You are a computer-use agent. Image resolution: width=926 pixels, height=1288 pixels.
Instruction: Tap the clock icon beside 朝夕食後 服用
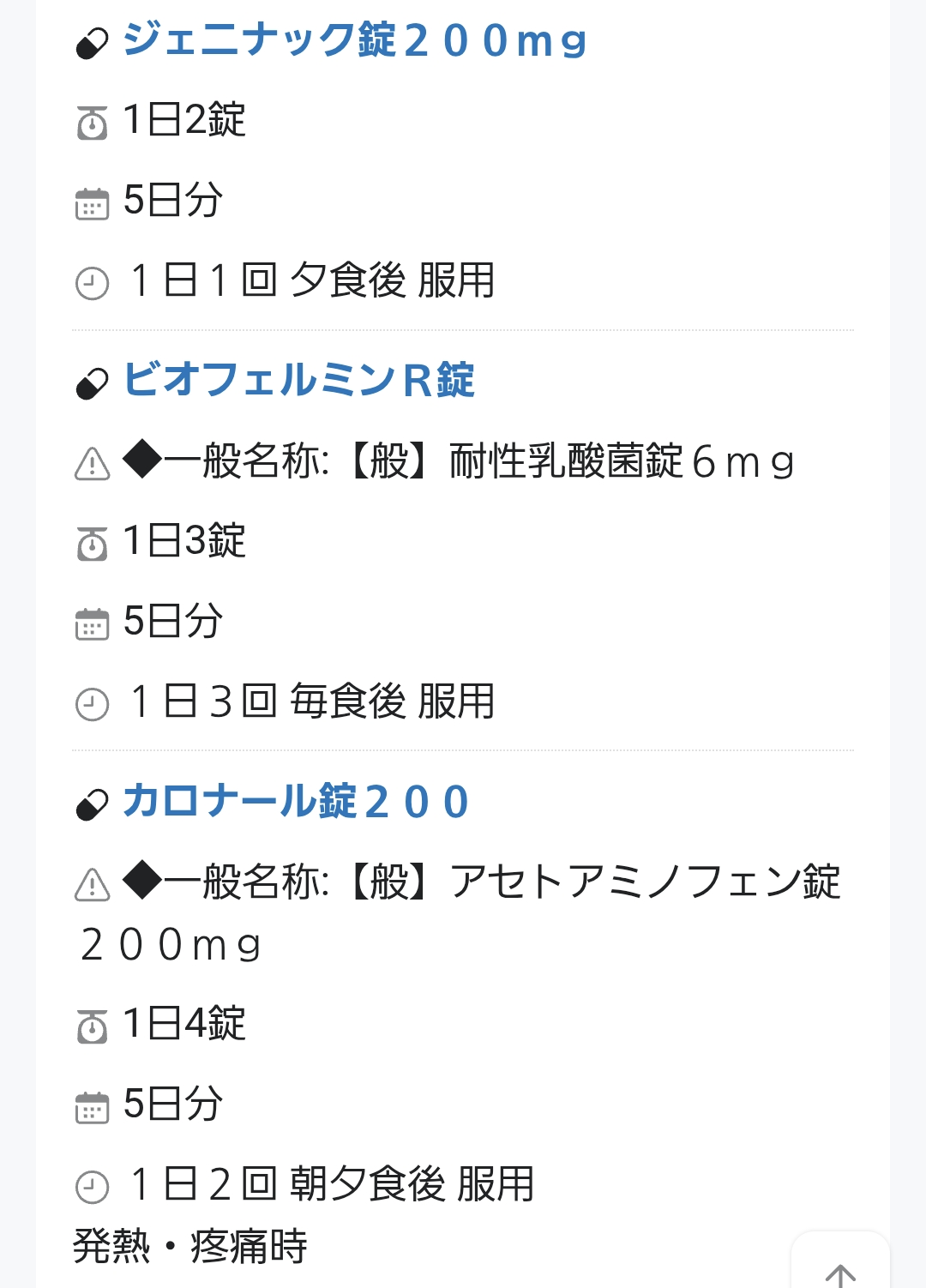93,1188
